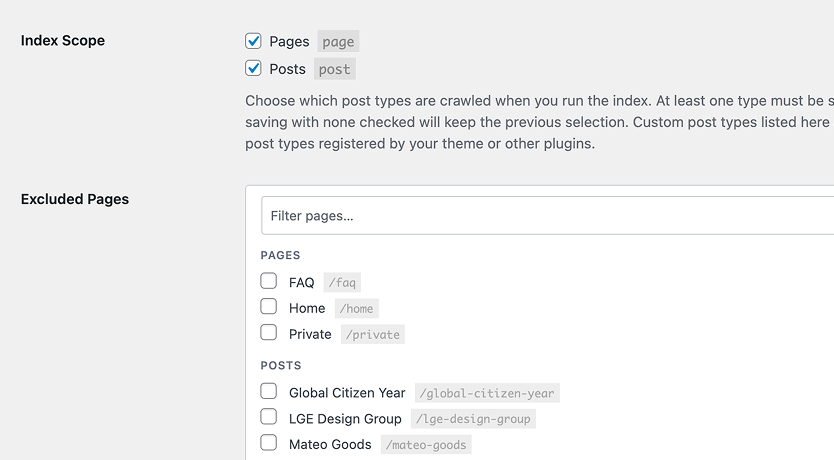Tick the FAQ page exclusion checkbox
The image size is (834, 460).
pyautogui.click(x=269, y=282)
